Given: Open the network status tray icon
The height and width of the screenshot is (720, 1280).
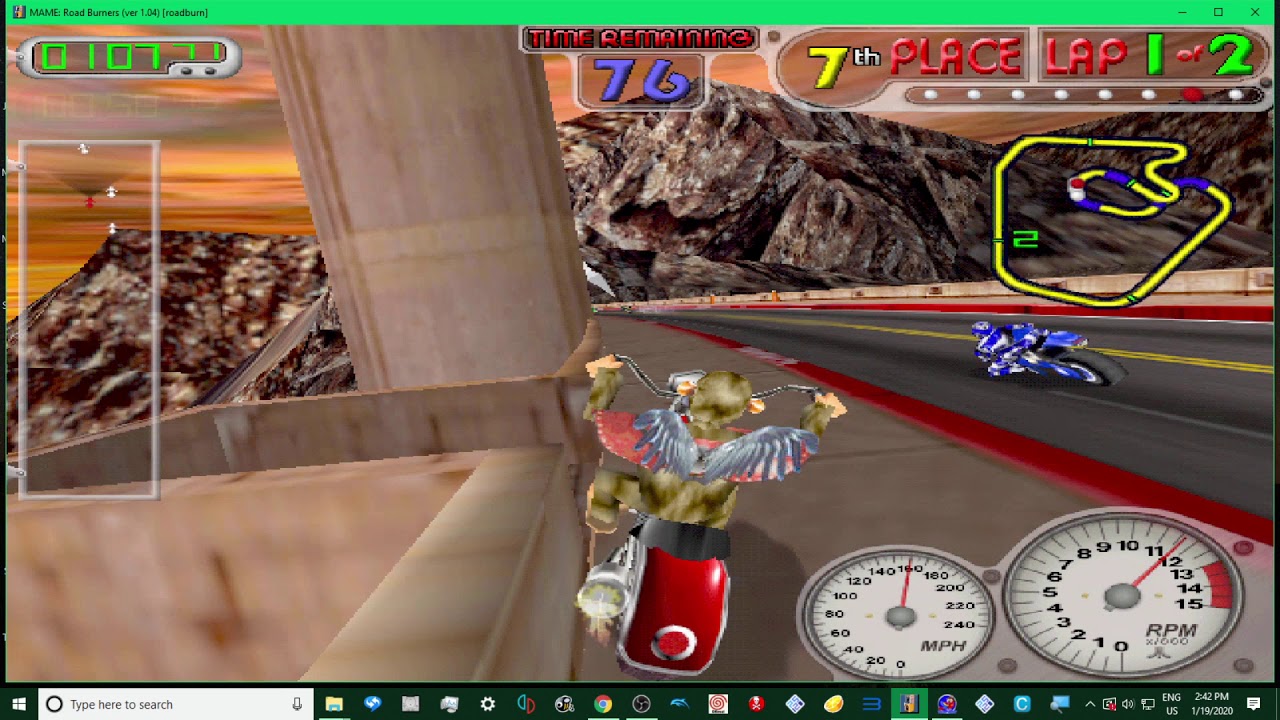Looking at the screenshot, I should pos(1147,704).
